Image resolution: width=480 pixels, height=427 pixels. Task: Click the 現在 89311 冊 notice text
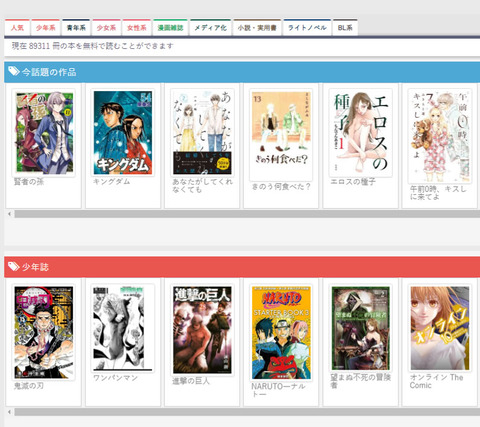click(x=93, y=46)
